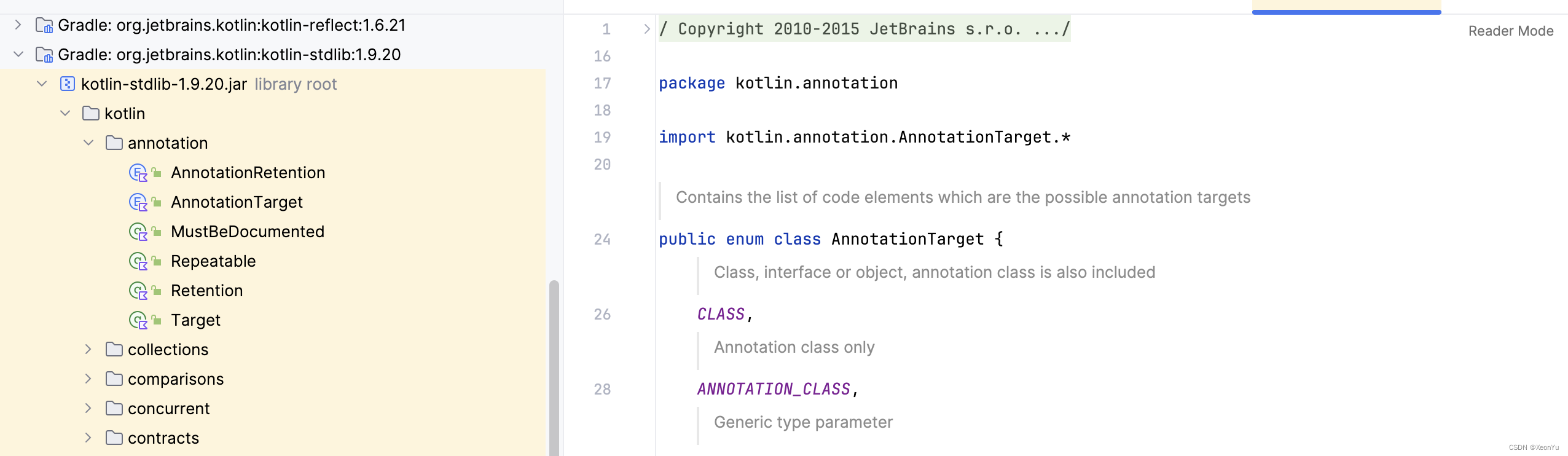Image resolution: width=1568 pixels, height=456 pixels.
Task: Expand the contracts folder
Action: (88, 438)
